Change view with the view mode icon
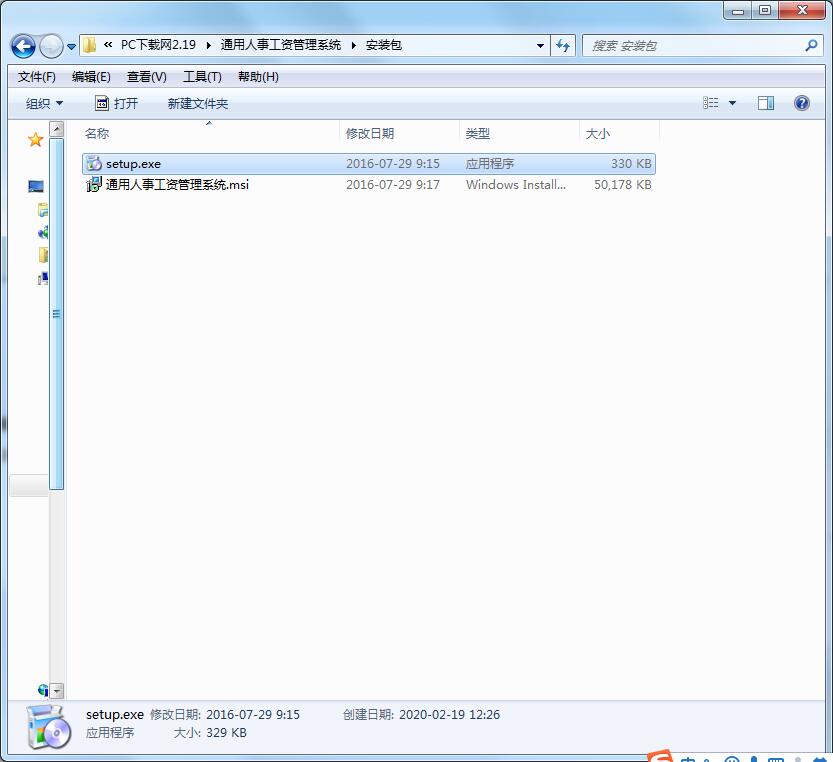The image size is (833, 762). coord(710,103)
